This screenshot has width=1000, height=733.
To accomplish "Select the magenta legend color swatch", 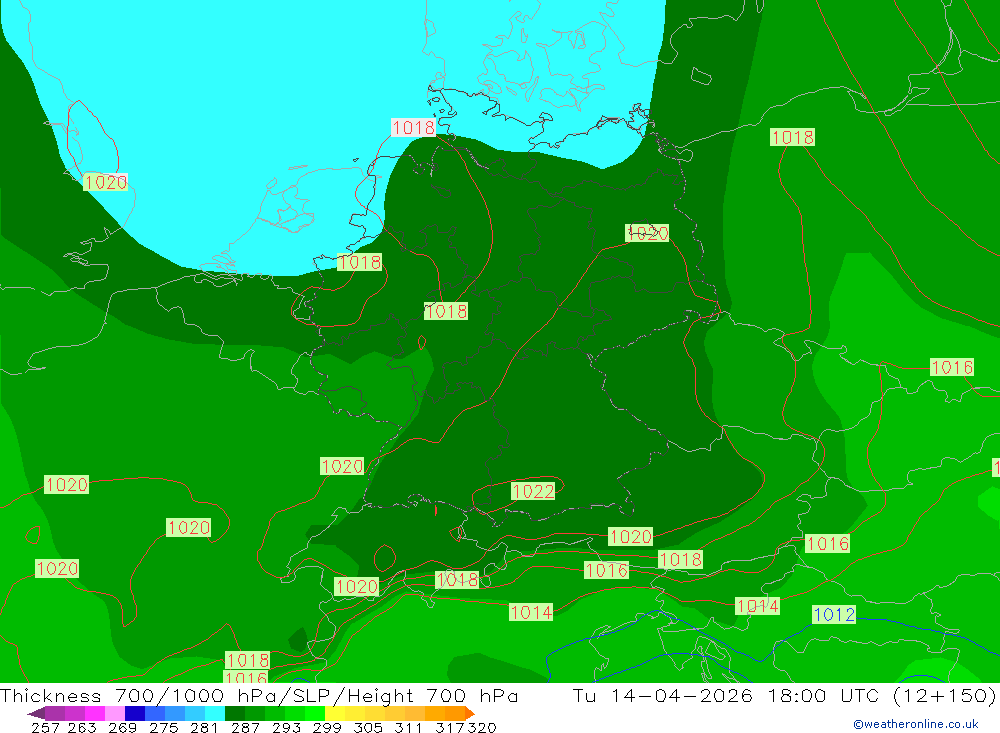I will point(95,713).
